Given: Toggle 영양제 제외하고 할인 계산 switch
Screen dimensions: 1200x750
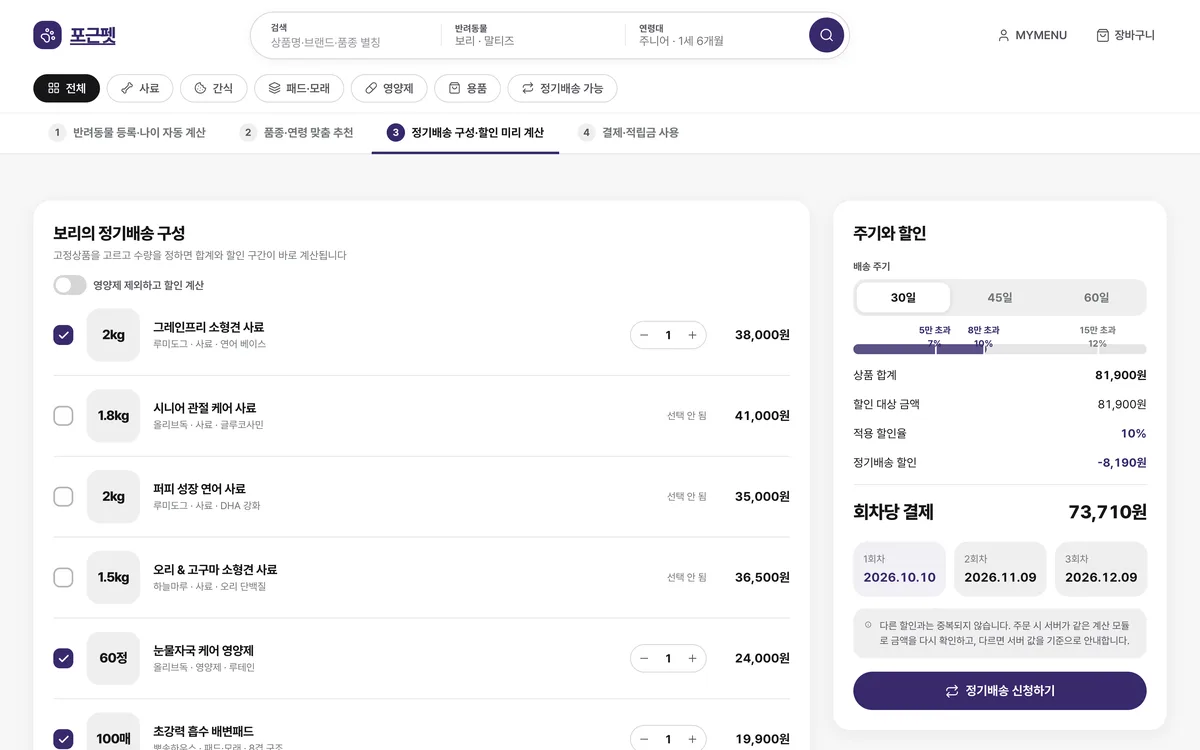Looking at the screenshot, I should coord(70,285).
